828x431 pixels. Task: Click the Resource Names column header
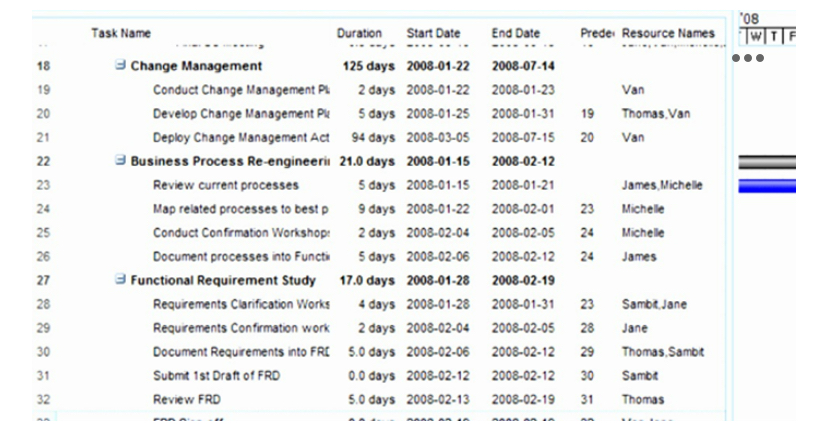668,33
